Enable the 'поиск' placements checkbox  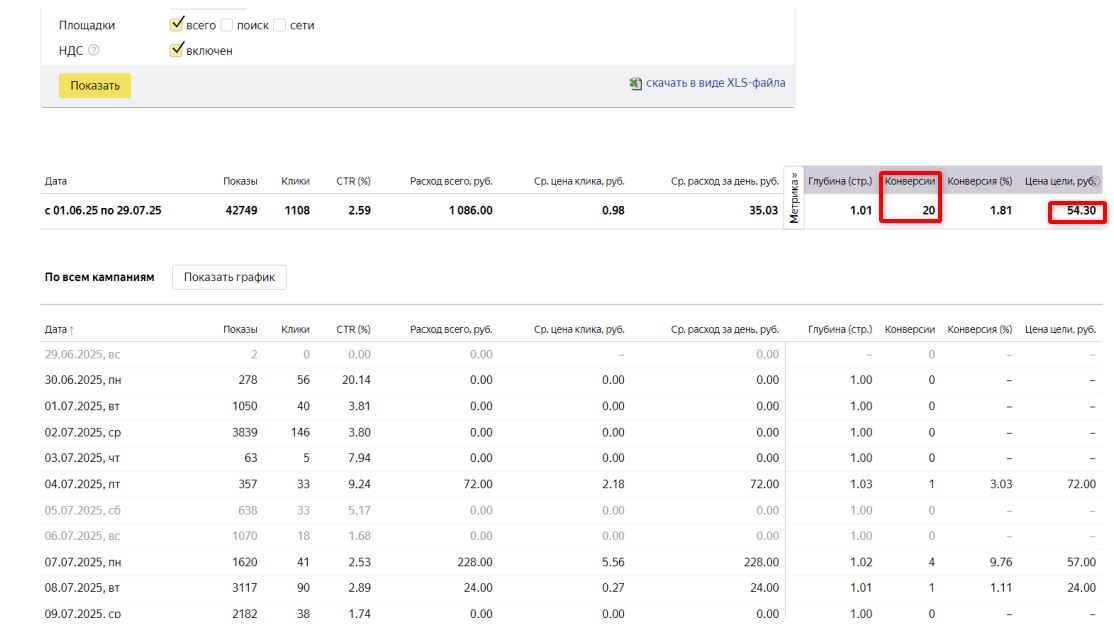coord(227,25)
